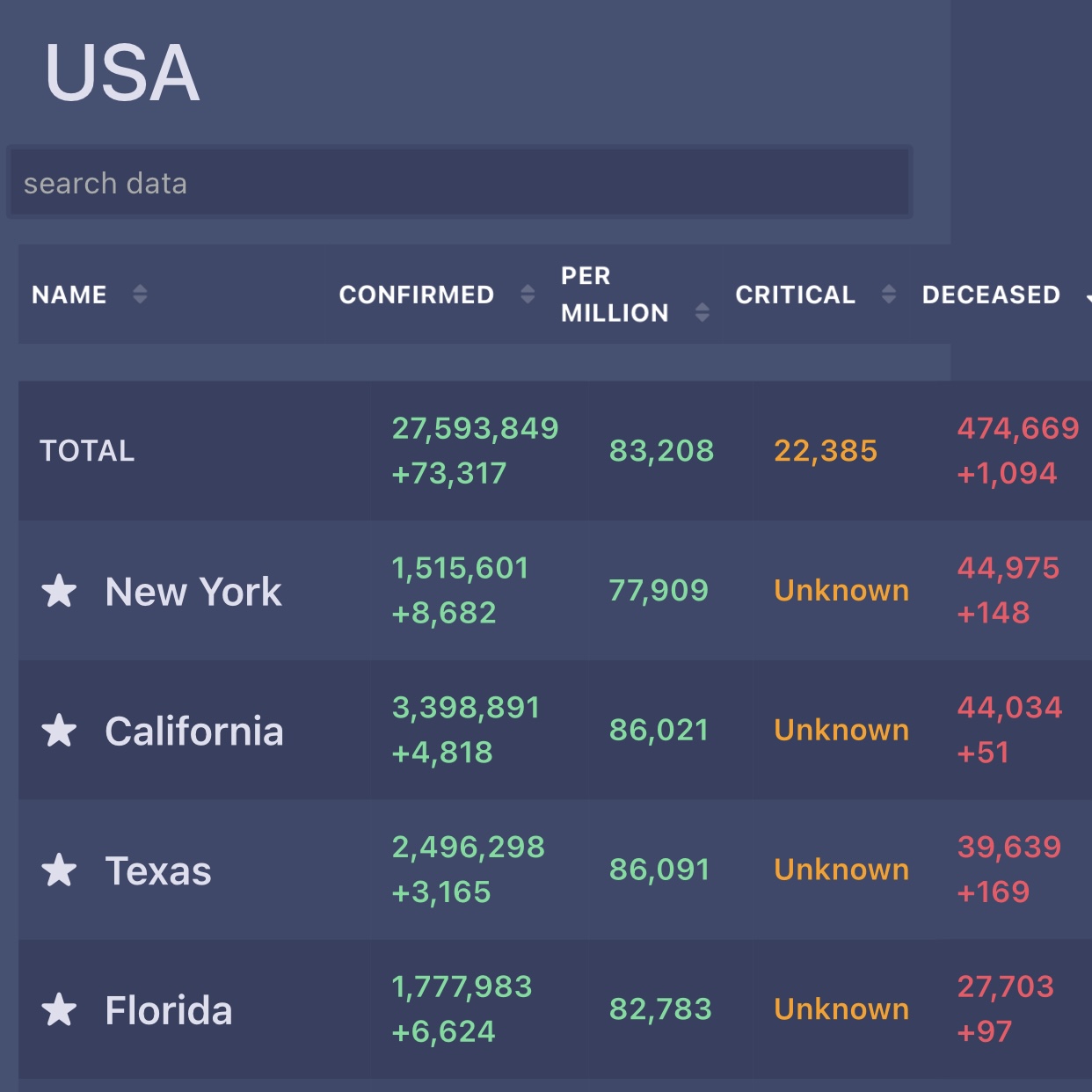Click the Florida star icon

[59, 1010]
